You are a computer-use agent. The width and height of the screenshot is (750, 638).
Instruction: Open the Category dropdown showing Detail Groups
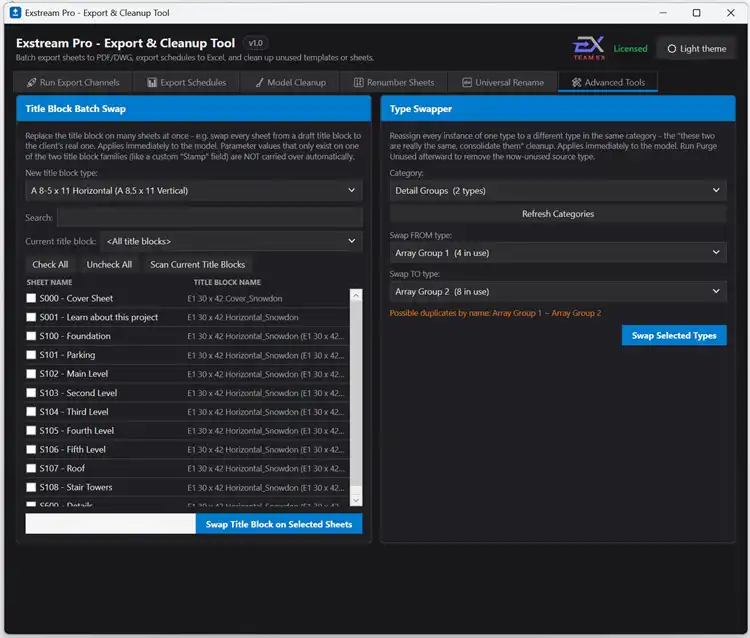tap(558, 190)
